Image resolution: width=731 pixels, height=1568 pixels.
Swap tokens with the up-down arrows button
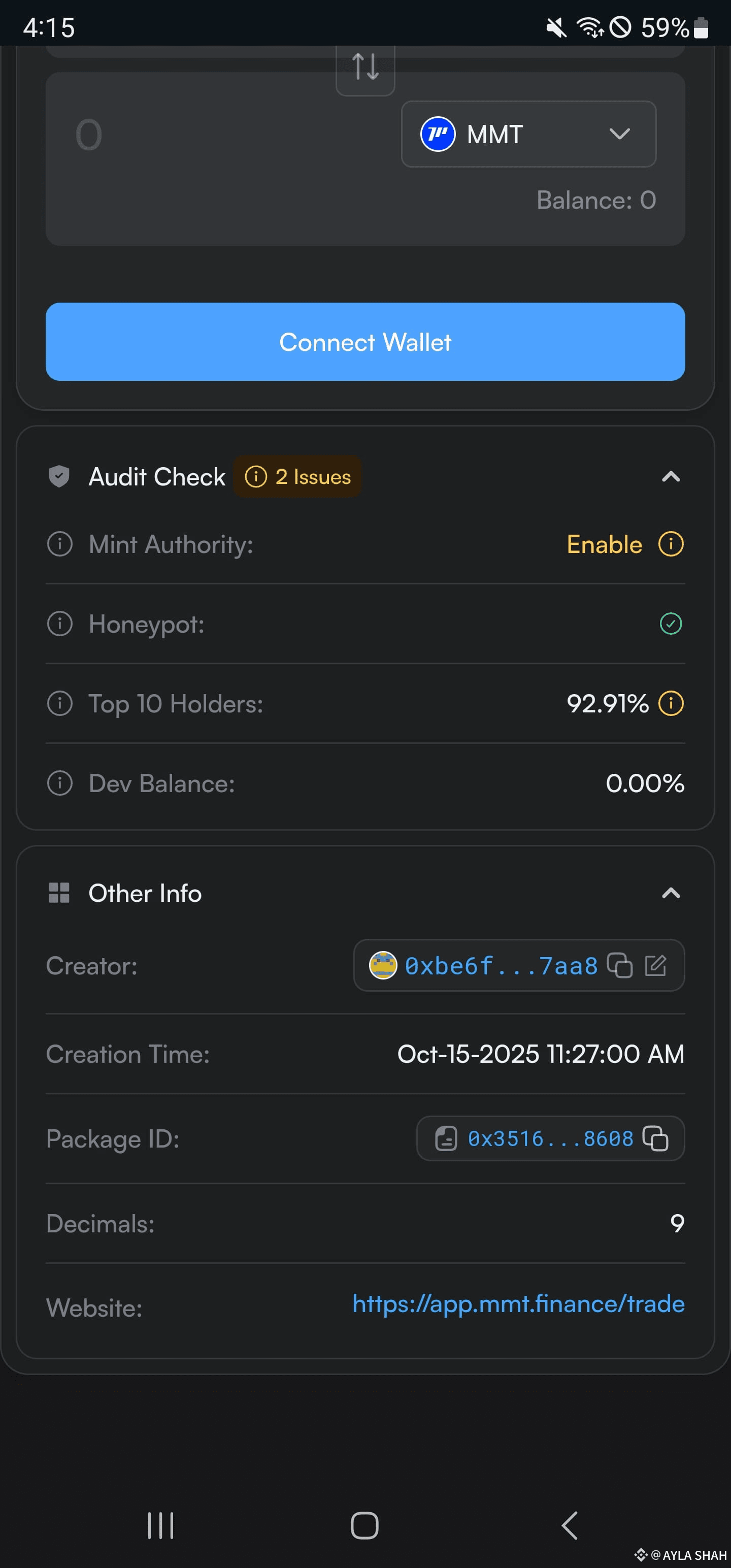pos(365,68)
